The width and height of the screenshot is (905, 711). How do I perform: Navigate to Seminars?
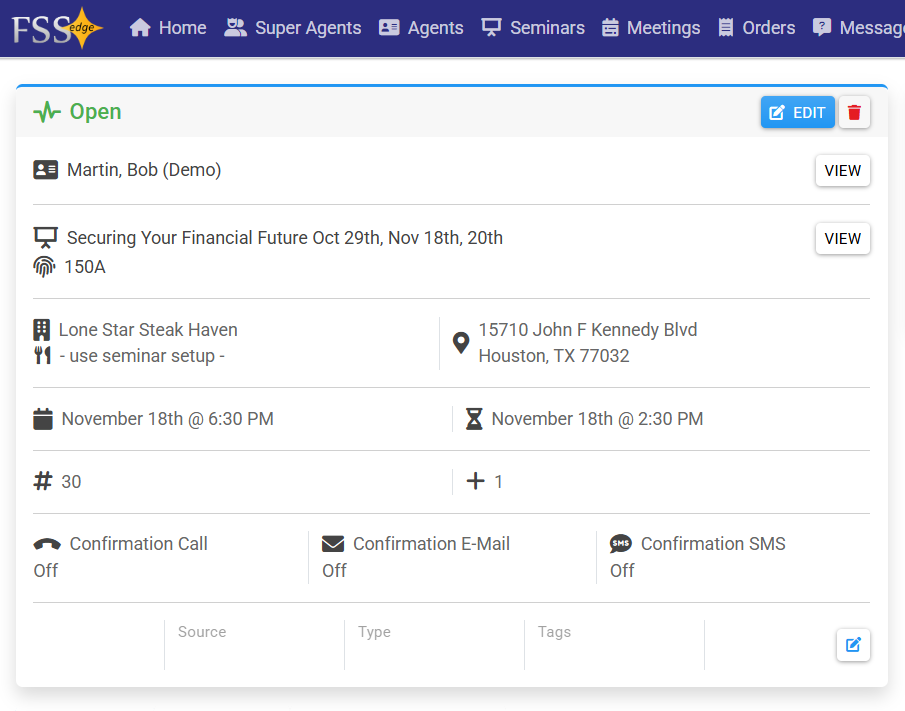533,28
